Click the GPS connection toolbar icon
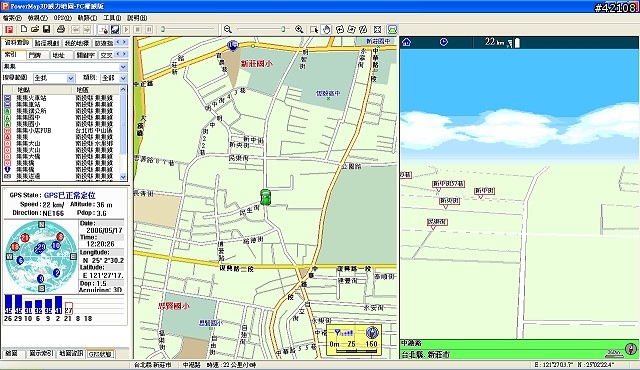The height and width of the screenshot is (370, 640). 104,29
